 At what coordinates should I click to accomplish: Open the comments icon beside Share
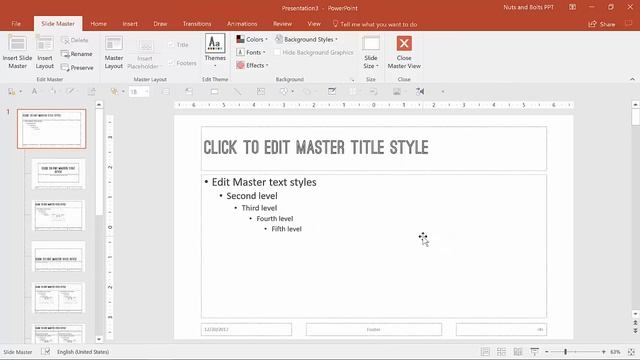point(629,24)
